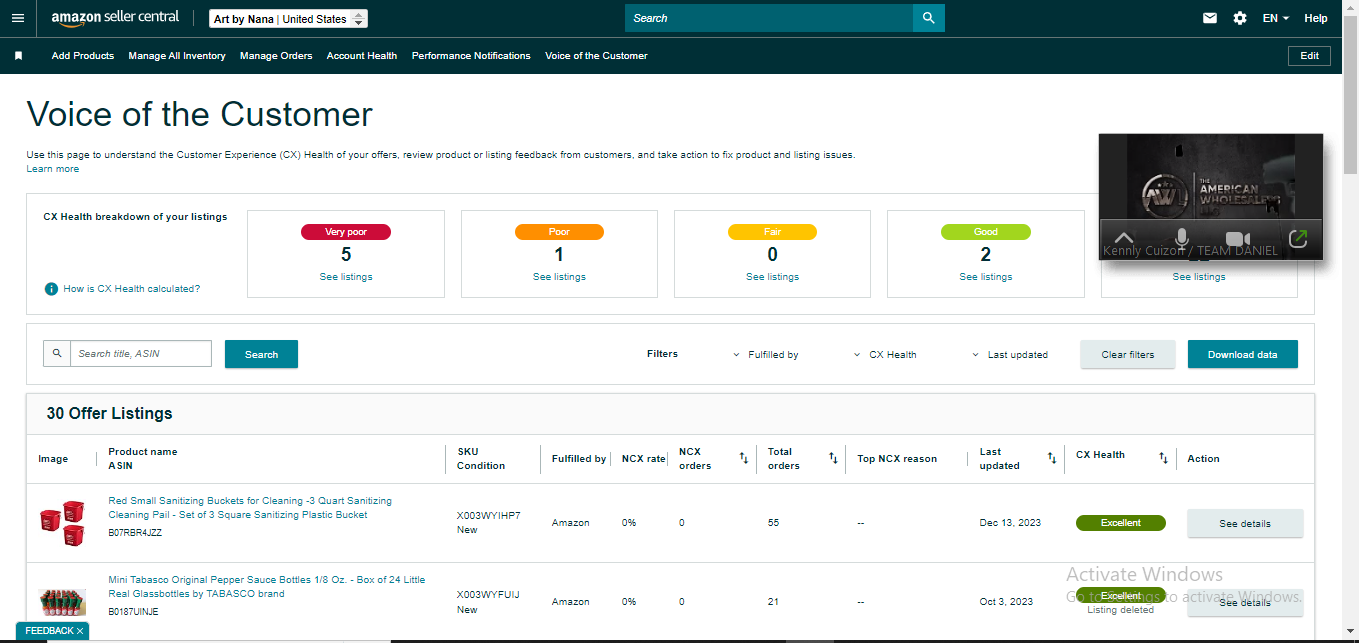Image resolution: width=1359 pixels, height=643 pixels.
Task: Click the Very poor red badge
Action: coord(346,232)
